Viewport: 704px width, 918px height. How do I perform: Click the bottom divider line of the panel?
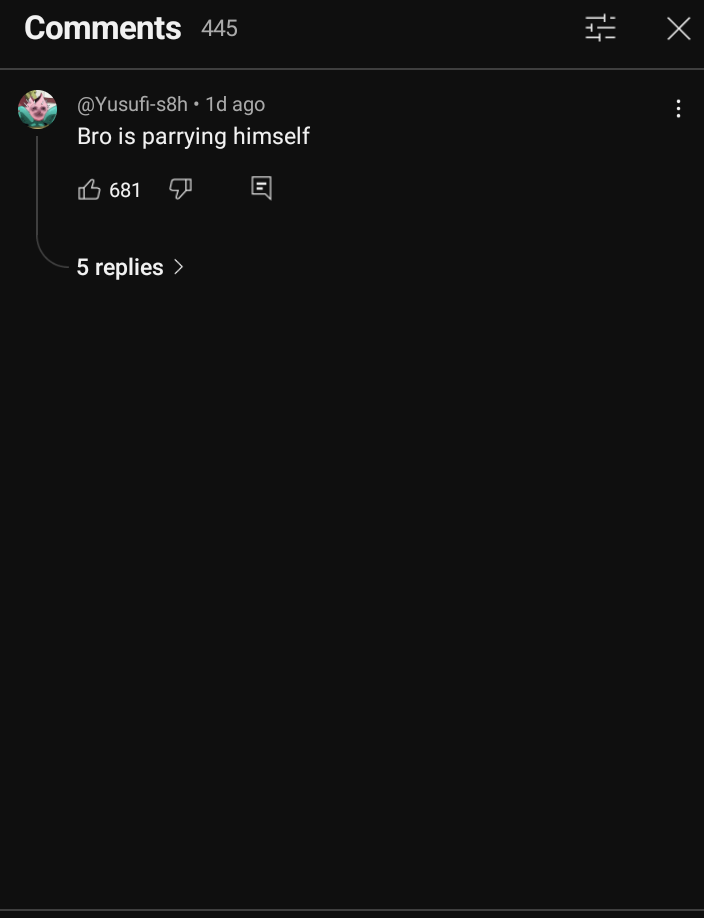[352, 910]
